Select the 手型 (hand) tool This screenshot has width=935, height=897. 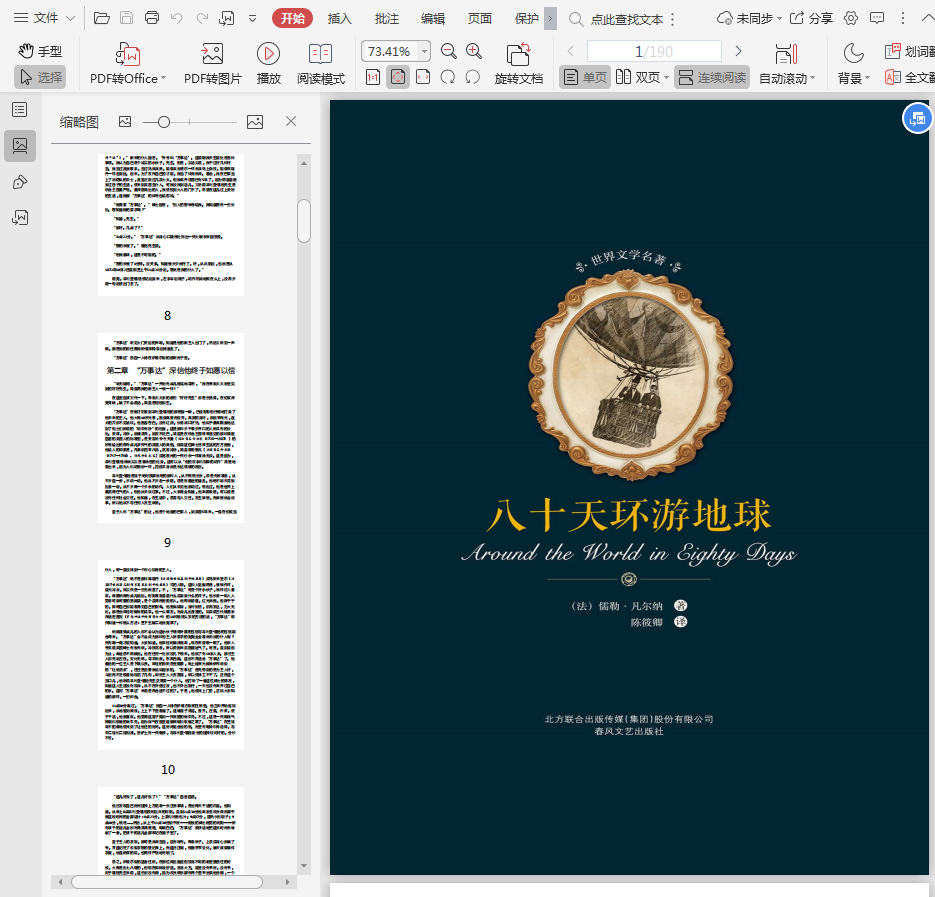point(40,51)
